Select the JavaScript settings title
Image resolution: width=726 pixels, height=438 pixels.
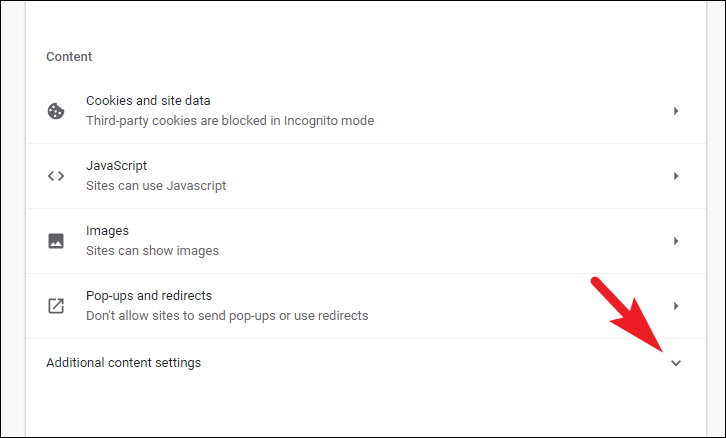pos(116,166)
